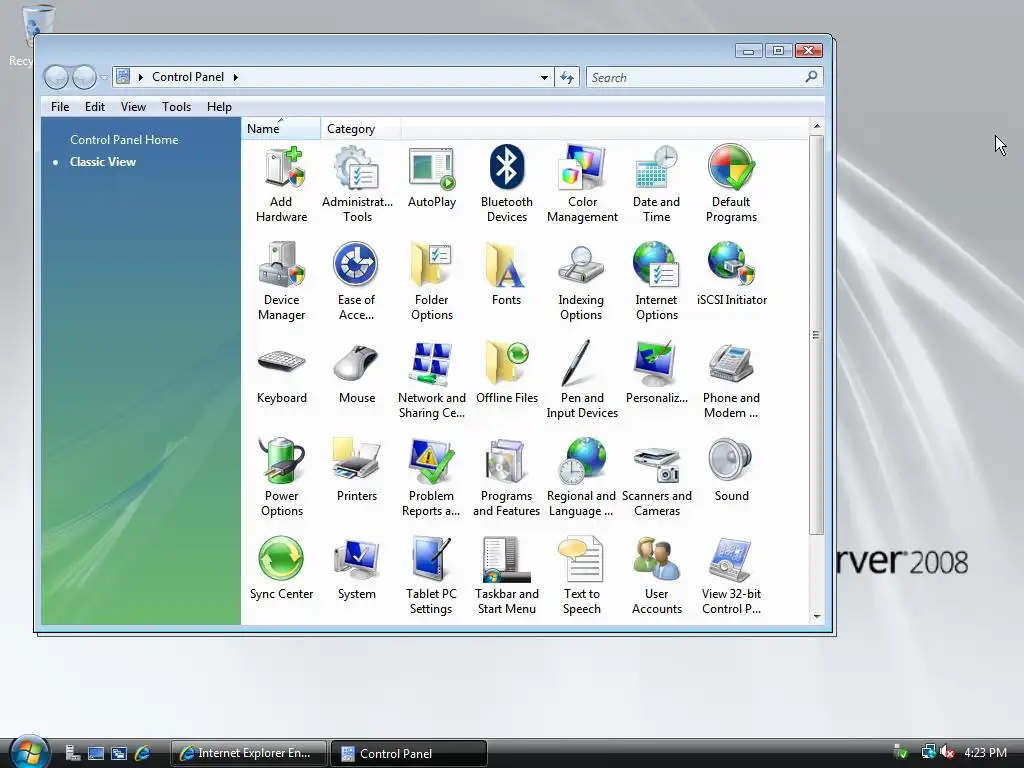Open the View menu
The width and height of the screenshot is (1024, 768).
pos(133,106)
